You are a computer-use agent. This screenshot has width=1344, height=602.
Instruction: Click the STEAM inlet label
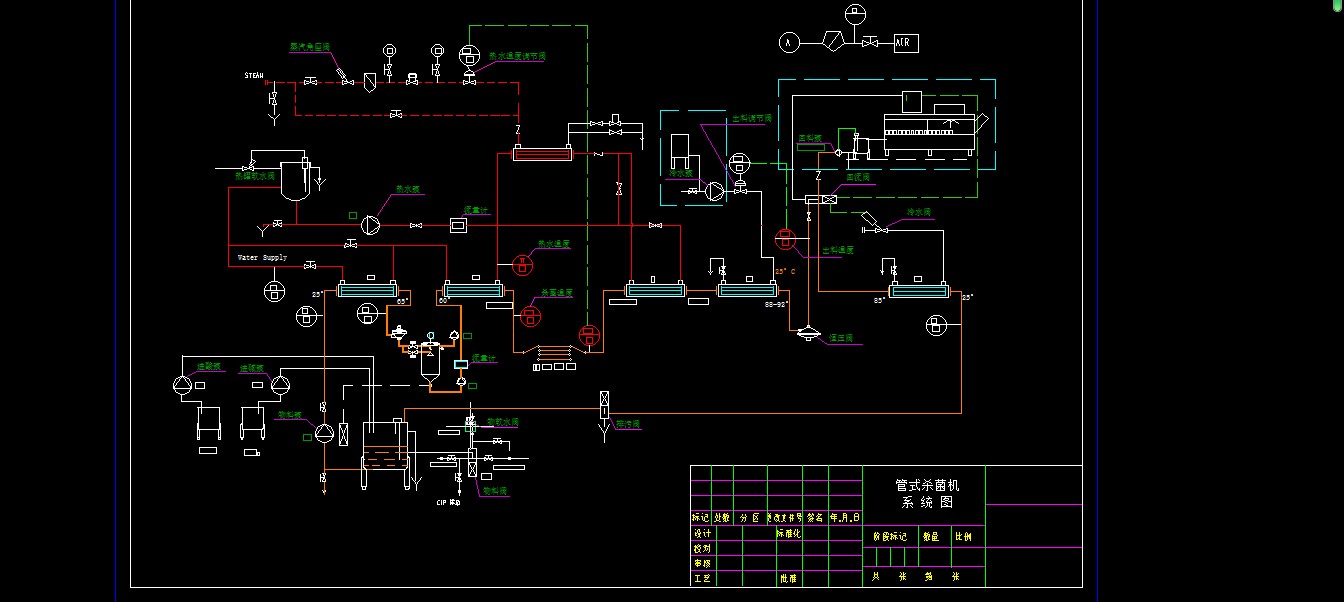(x=254, y=76)
